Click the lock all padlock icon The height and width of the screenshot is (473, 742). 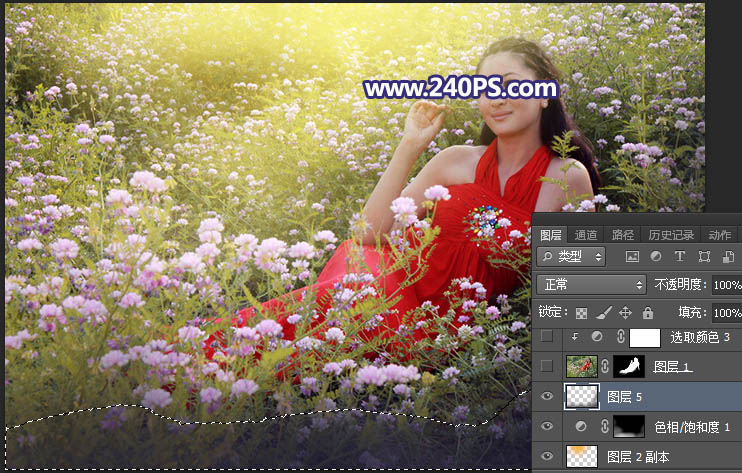(647, 312)
